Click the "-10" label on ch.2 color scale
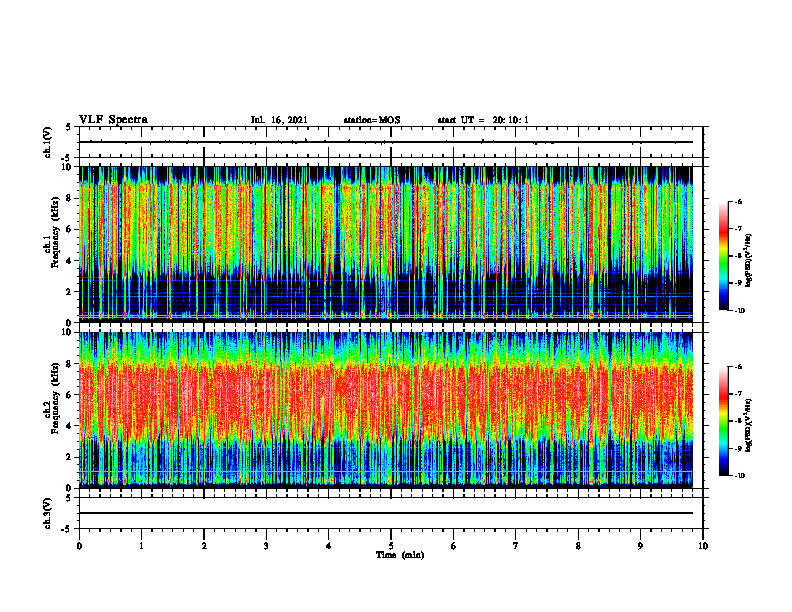Viewport: 792px width, 612px height. (739, 476)
